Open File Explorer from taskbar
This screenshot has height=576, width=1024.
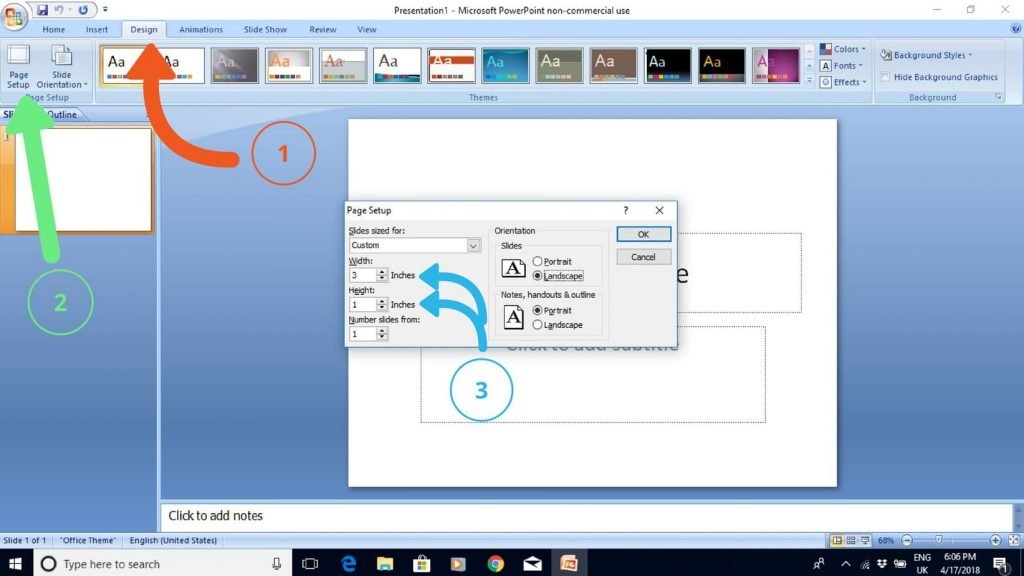coord(385,564)
